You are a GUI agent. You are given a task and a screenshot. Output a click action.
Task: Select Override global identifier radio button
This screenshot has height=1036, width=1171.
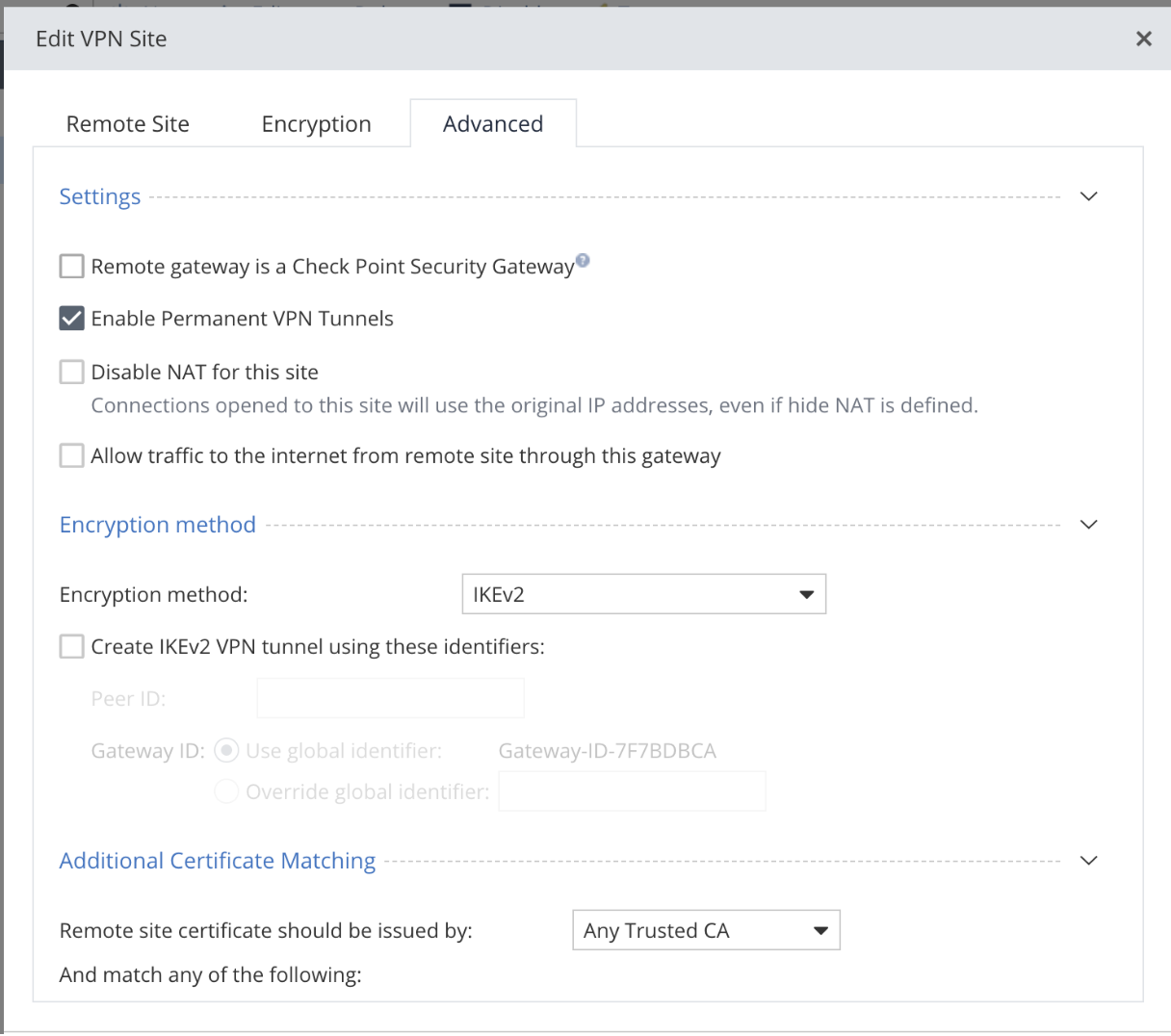point(226,791)
